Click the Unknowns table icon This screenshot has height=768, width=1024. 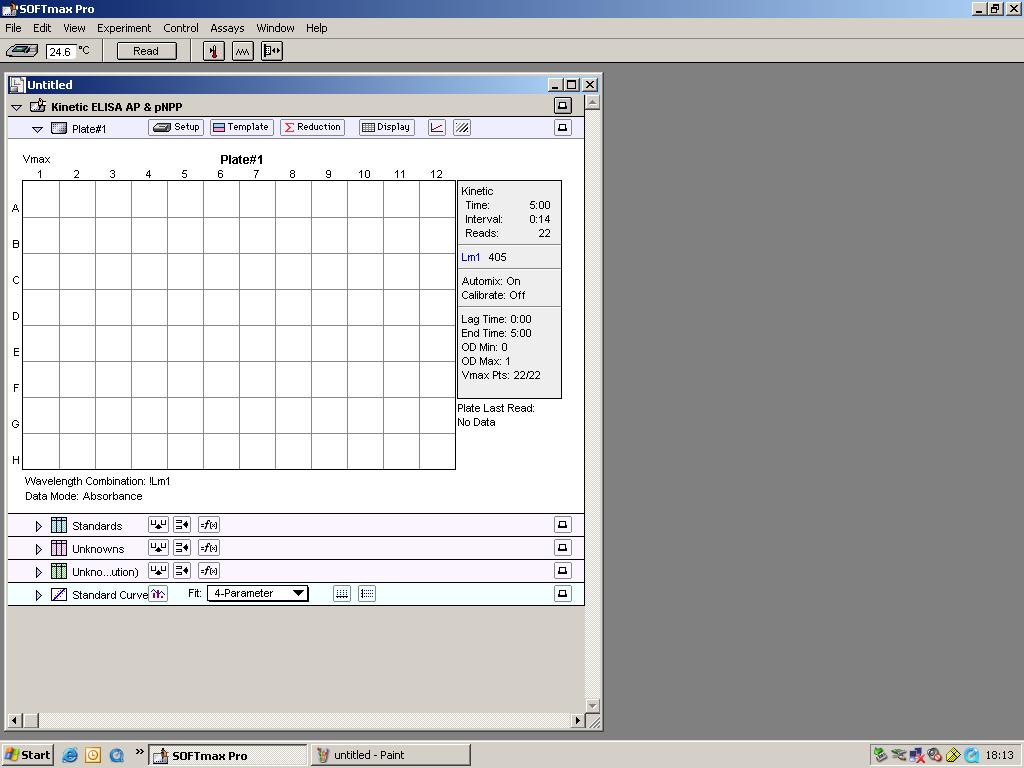(59, 548)
